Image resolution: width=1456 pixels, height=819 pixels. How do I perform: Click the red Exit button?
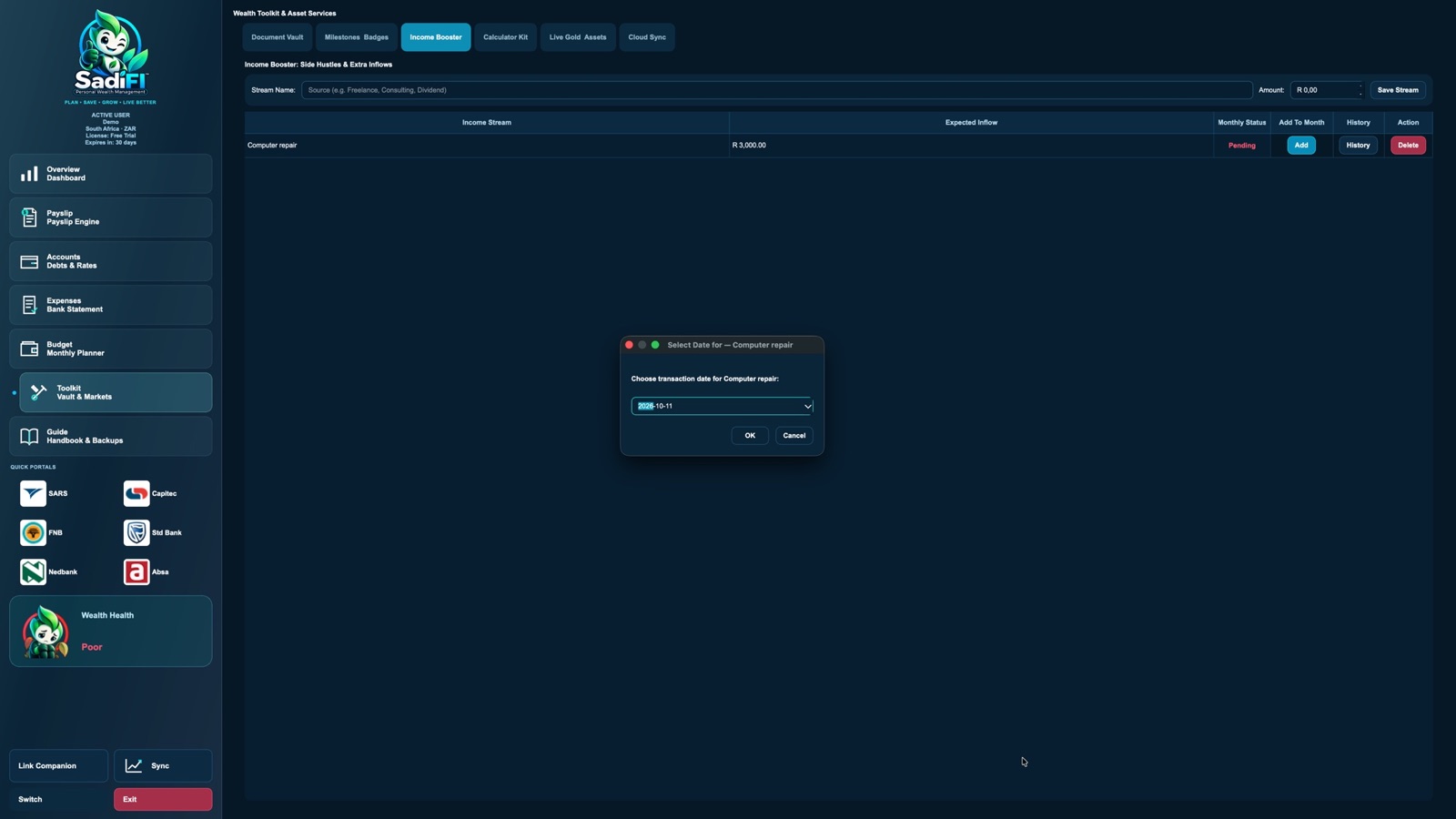click(163, 799)
